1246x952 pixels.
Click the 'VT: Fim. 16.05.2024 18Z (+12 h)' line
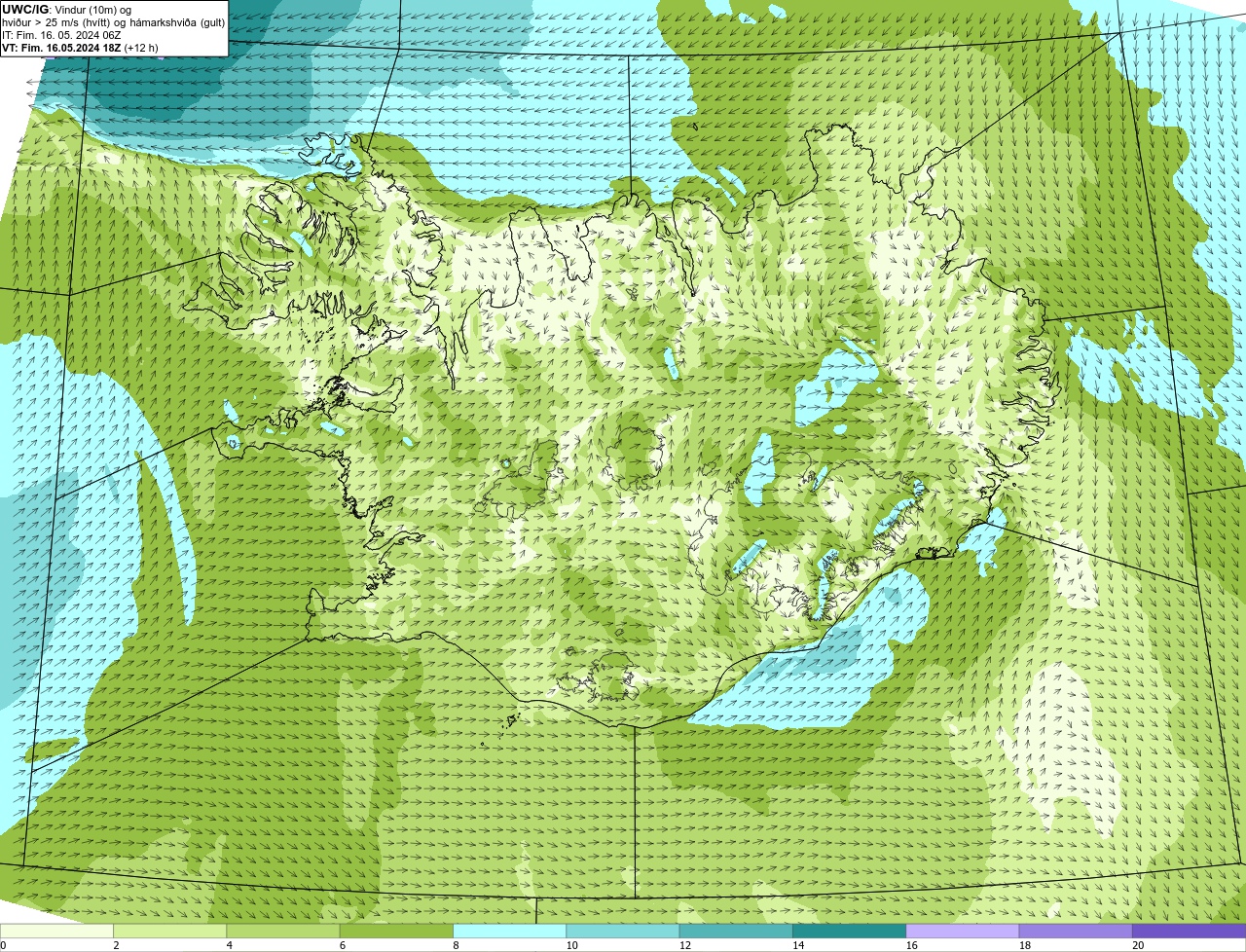click(80, 48)
